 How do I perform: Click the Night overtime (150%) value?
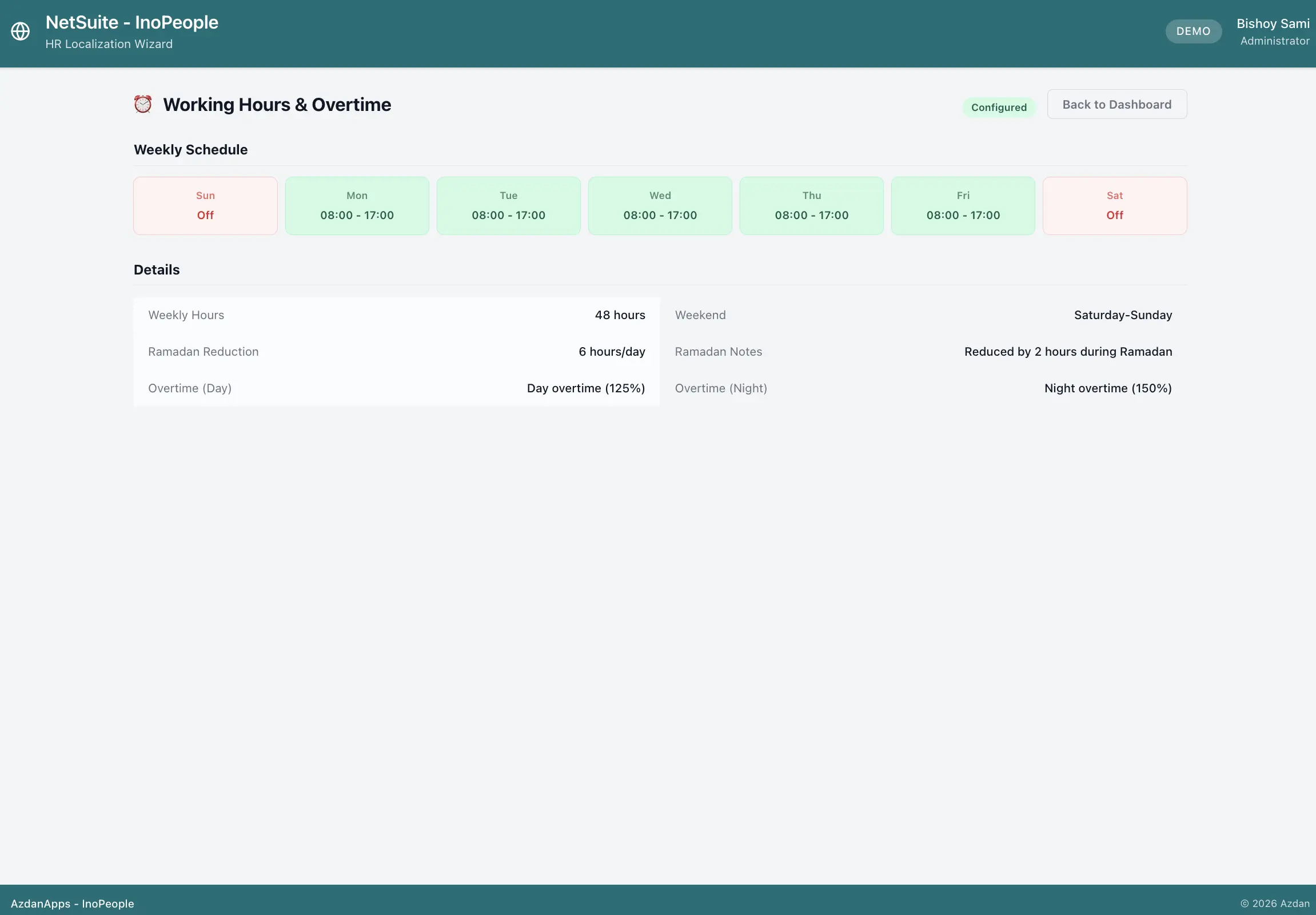1107,389
